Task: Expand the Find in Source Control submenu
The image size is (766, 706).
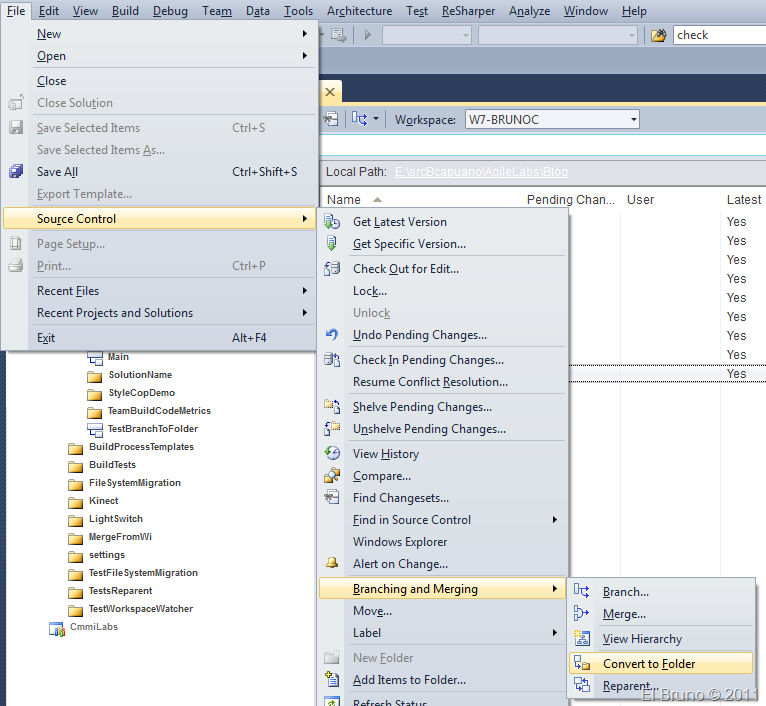Action: pos(555,520)
